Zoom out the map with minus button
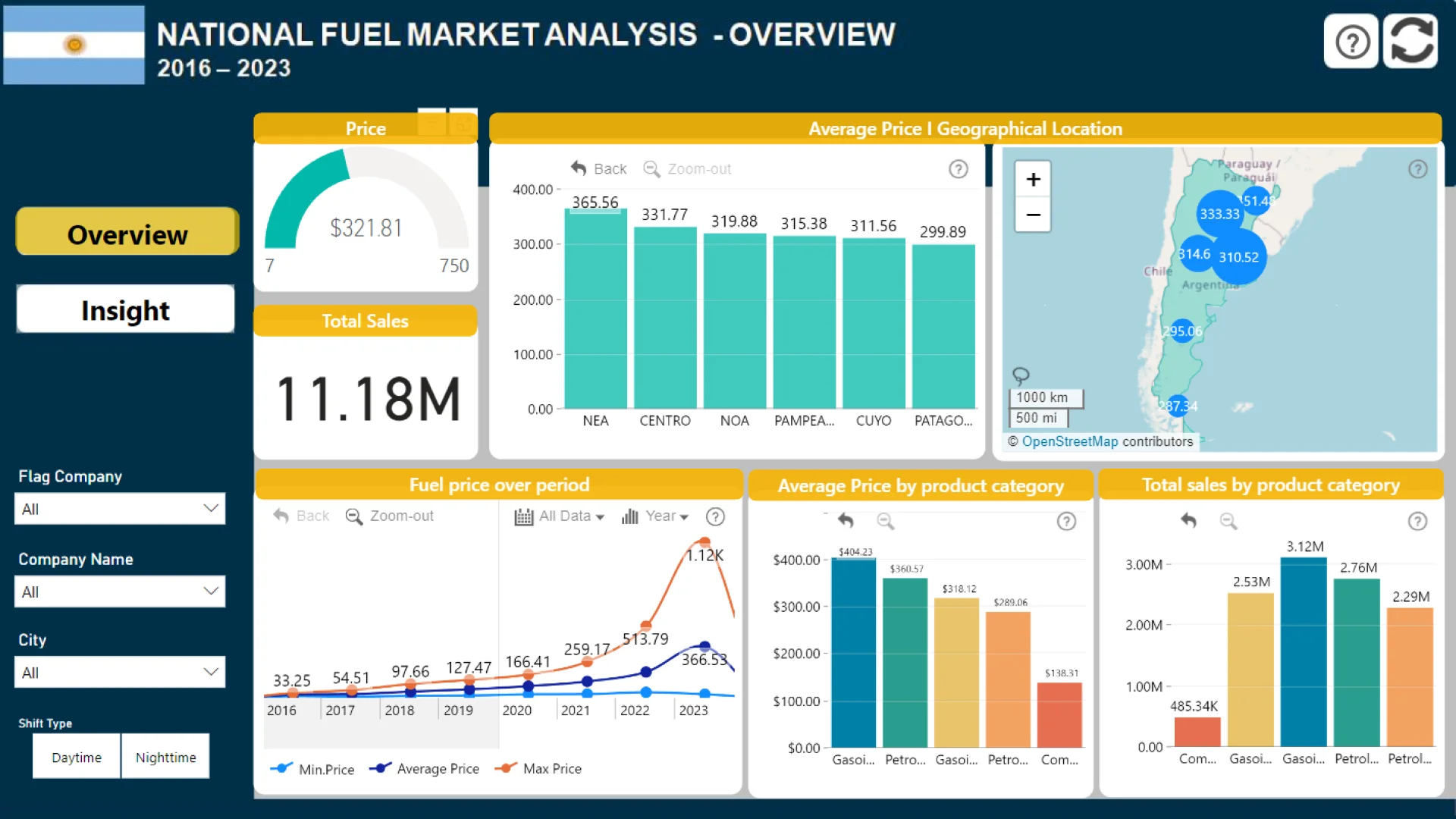The image size is (1456, 819). (1033, 215)
